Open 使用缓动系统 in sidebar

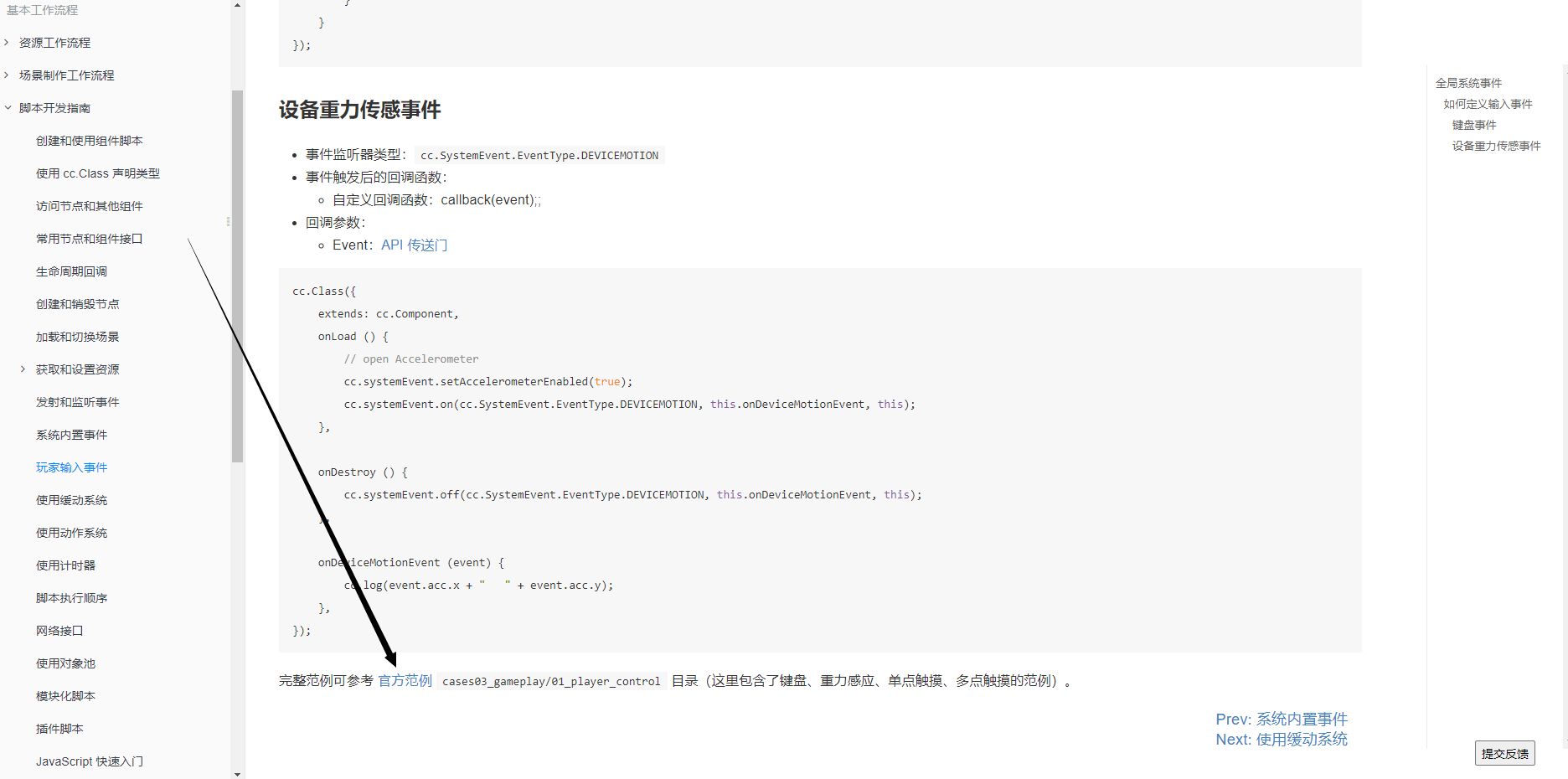71,500
